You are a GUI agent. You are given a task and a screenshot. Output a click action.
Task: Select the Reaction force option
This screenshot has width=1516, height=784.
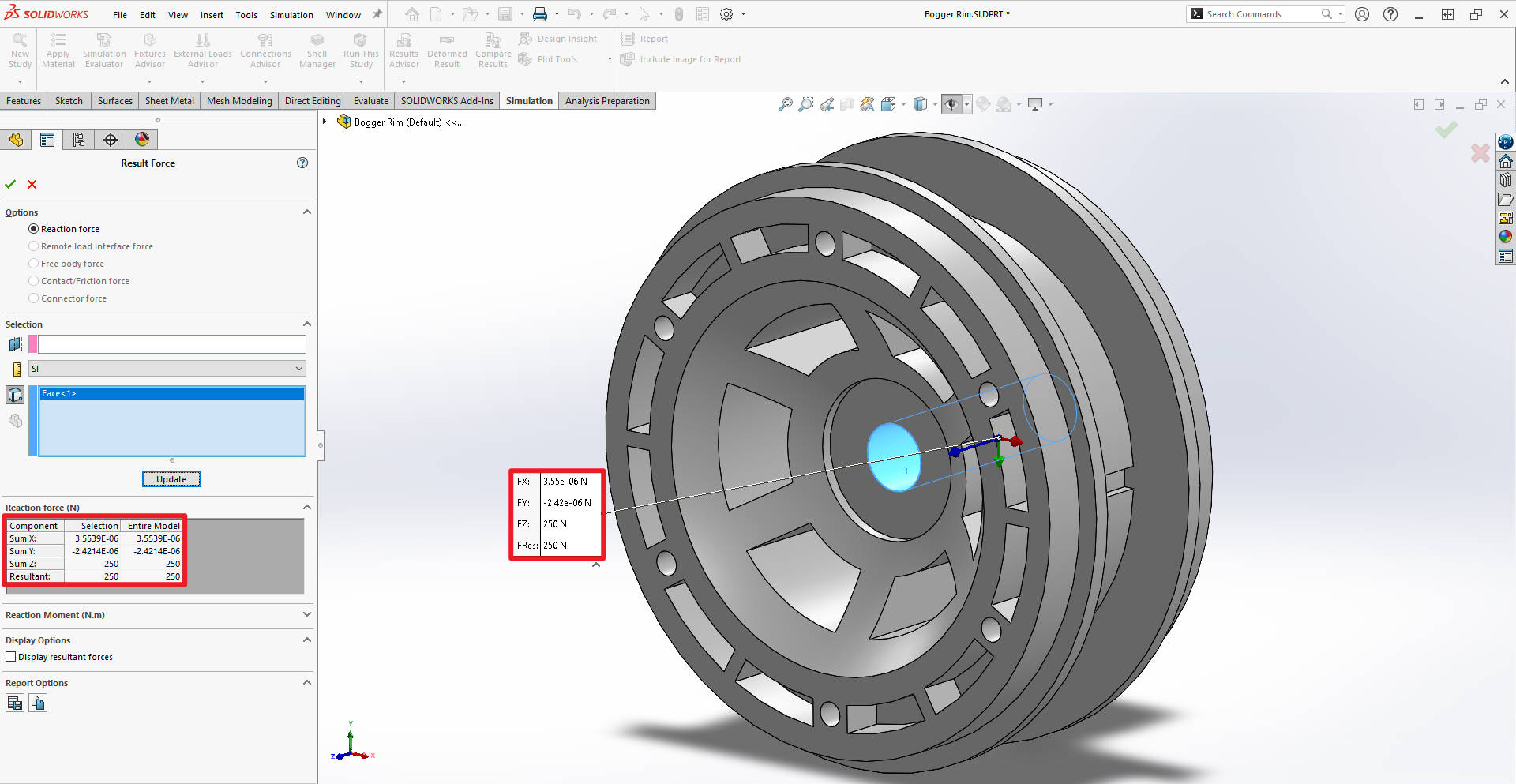coord(34,228)
